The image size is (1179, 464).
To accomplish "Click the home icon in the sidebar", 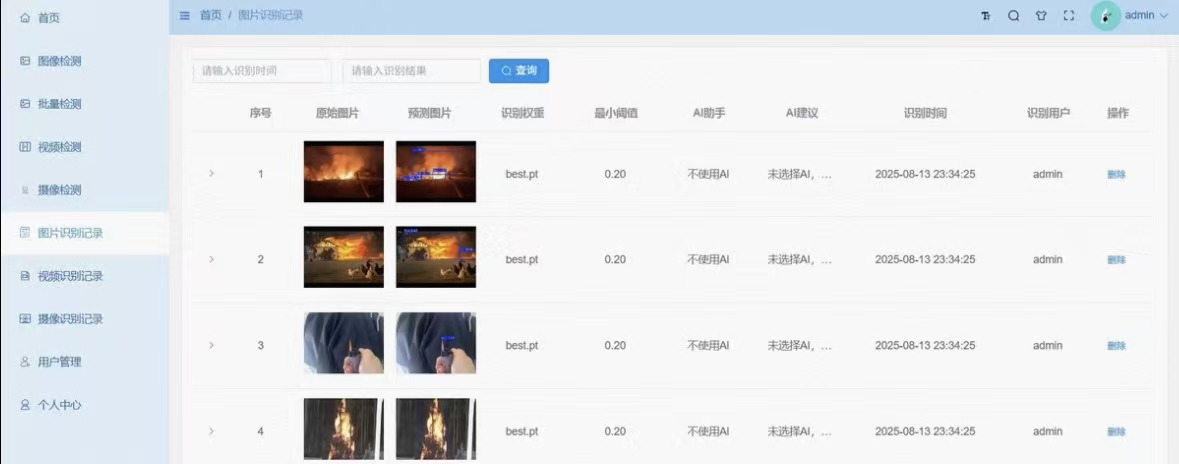I will click(x=25, y=17).
